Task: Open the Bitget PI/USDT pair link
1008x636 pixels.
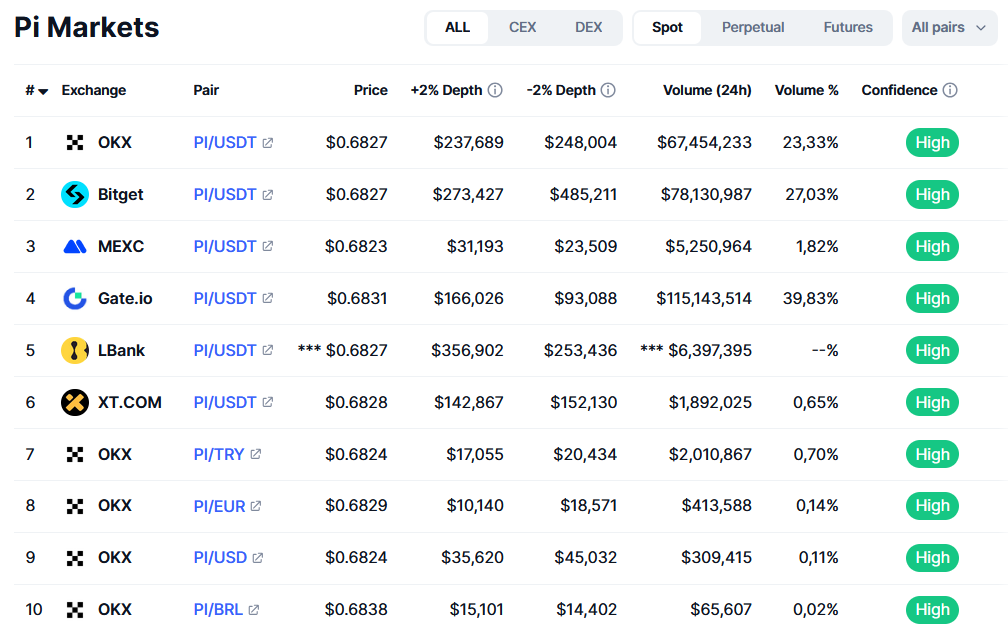Action: click(225, 195)
